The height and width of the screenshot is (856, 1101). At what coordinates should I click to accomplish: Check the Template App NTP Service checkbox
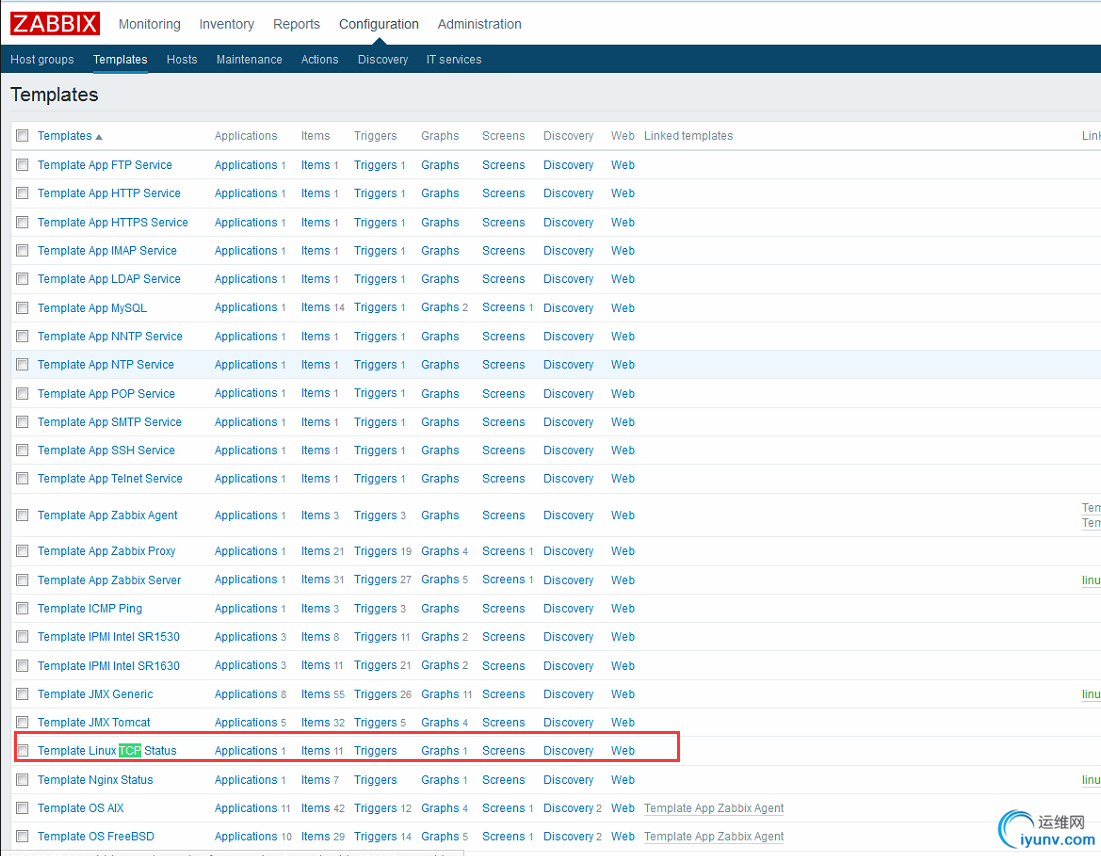click(22, 364)
